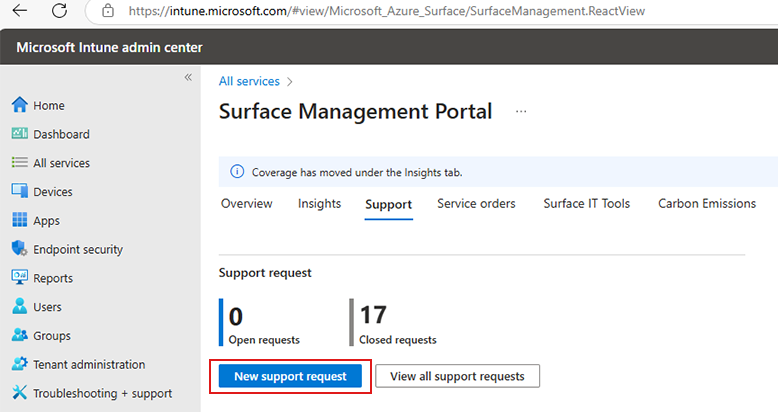Select the All services list icon
The image size is (778, 412).
coord(19,163)
